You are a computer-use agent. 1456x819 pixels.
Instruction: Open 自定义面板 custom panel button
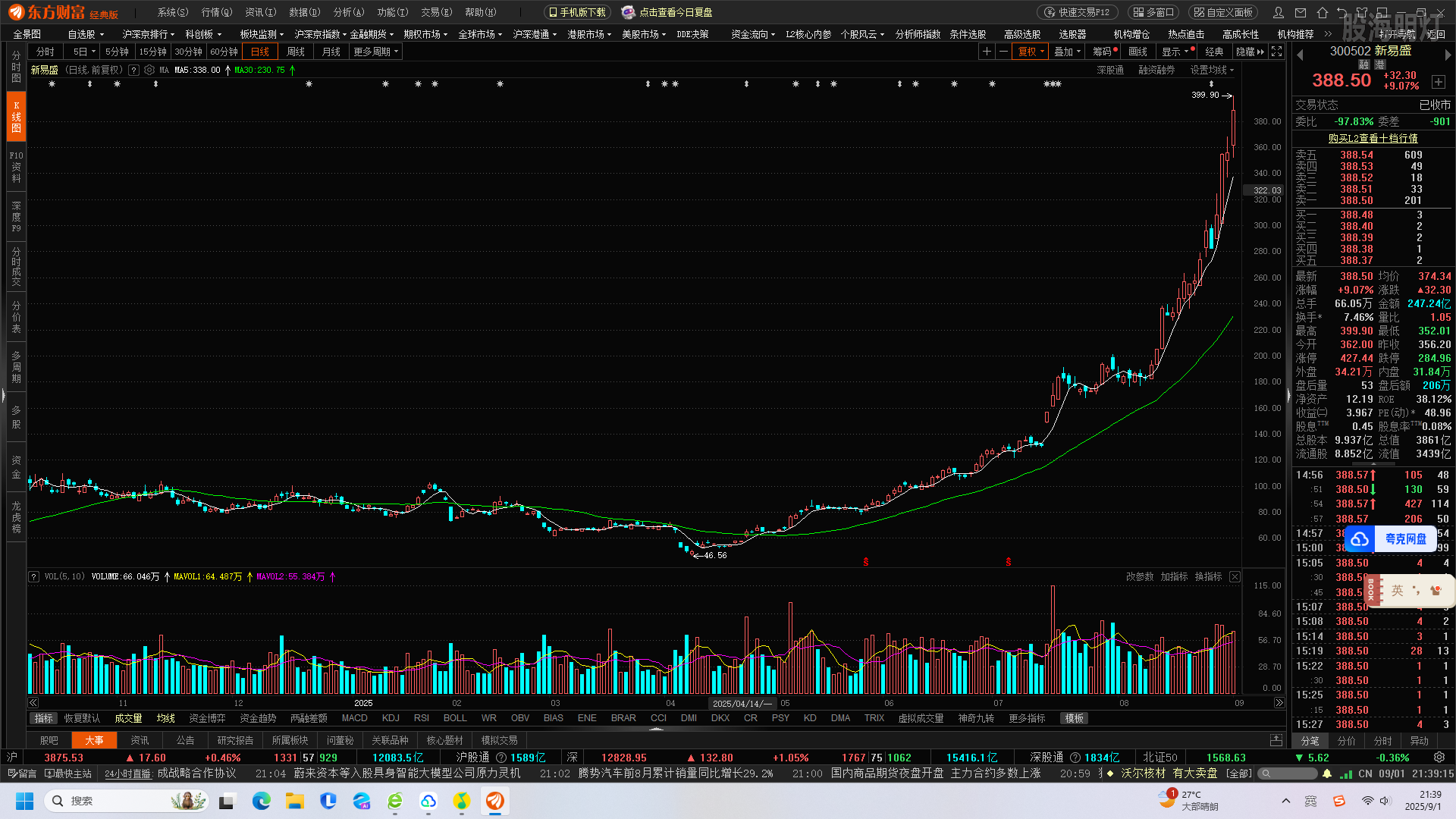(x=1222, y=12)
